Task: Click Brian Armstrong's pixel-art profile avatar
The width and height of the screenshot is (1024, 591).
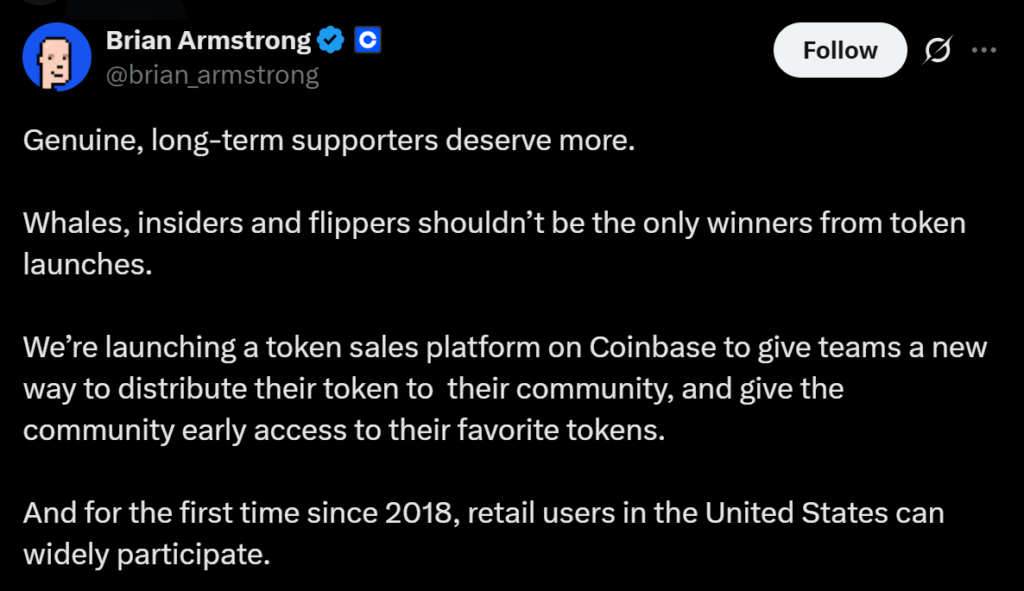Action: click(57, 57)
